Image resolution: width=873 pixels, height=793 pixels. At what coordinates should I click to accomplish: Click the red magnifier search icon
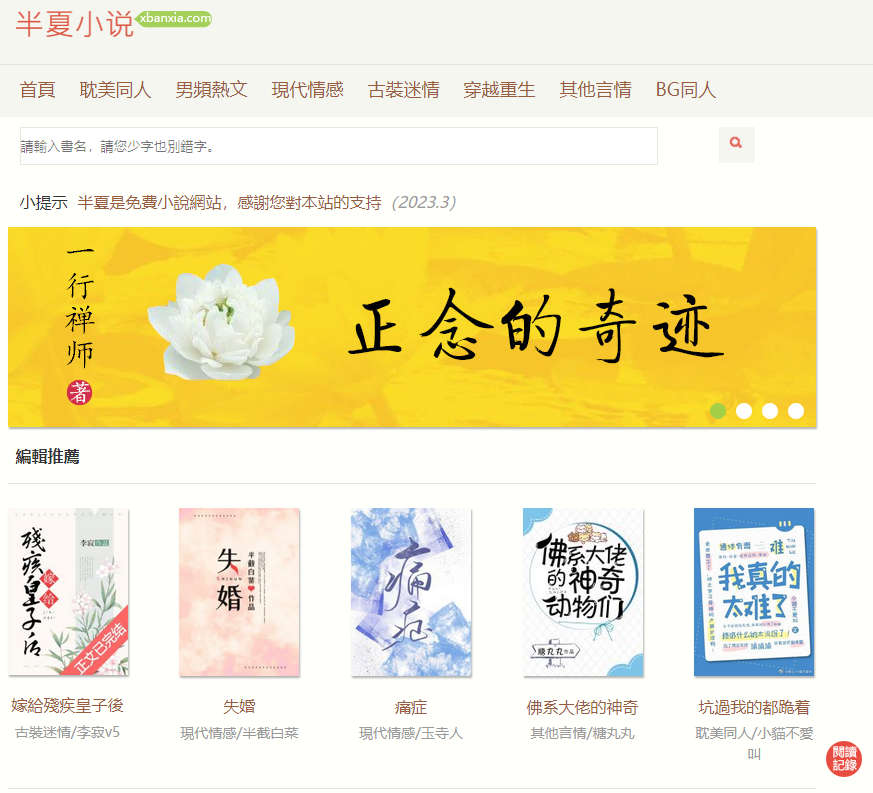click(736, 144)
